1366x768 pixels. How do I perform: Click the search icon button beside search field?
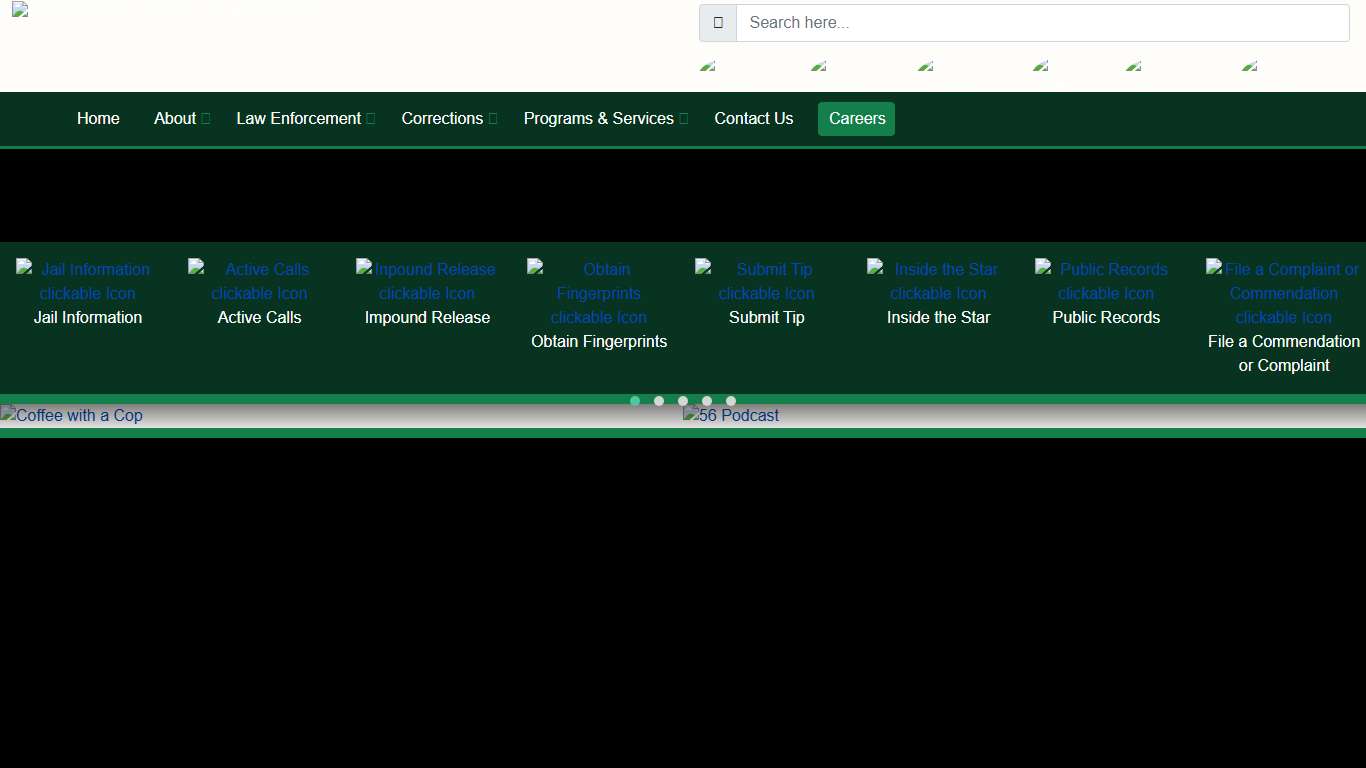tap(718, 23)
